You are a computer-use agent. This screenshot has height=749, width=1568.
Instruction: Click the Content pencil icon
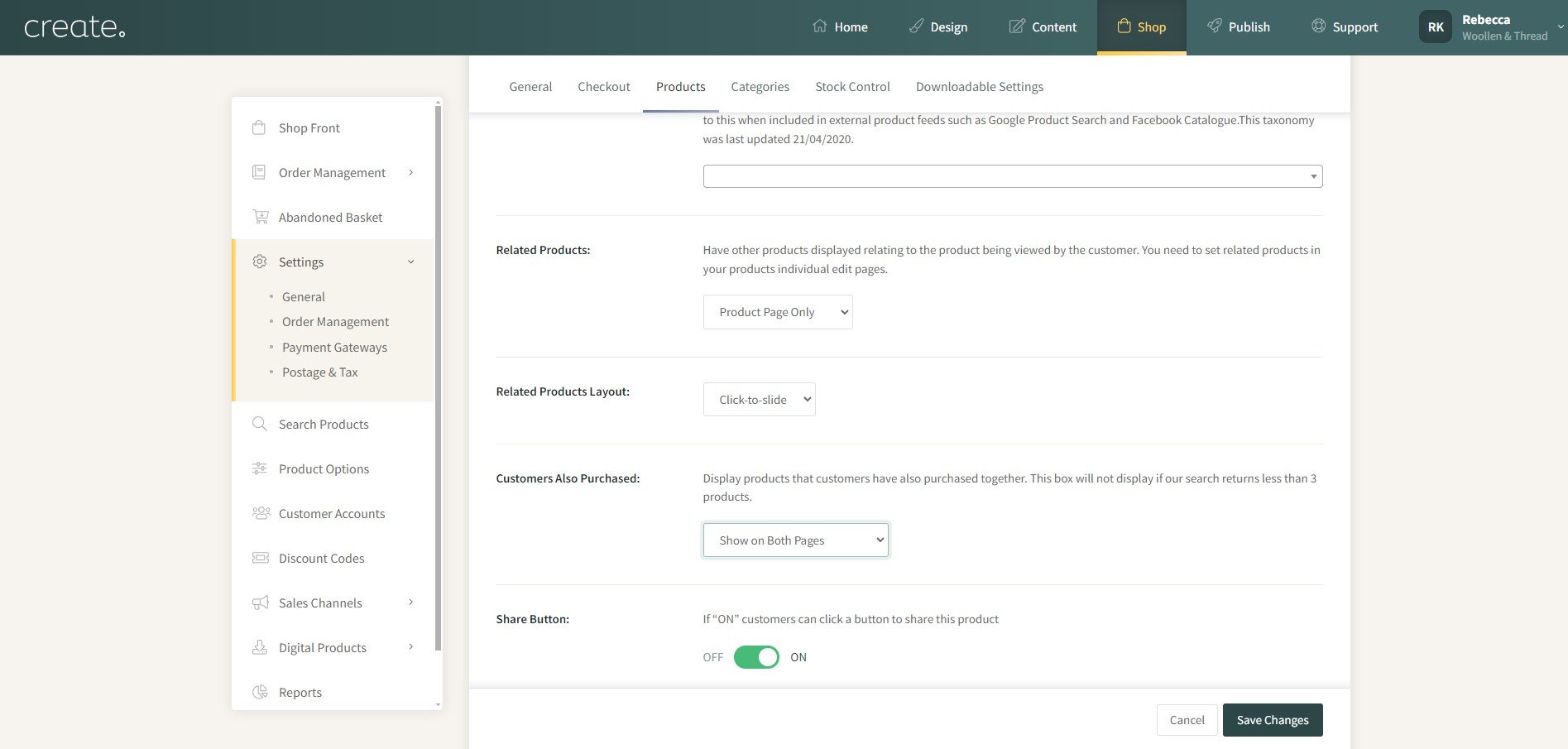tap(1017, 26)
